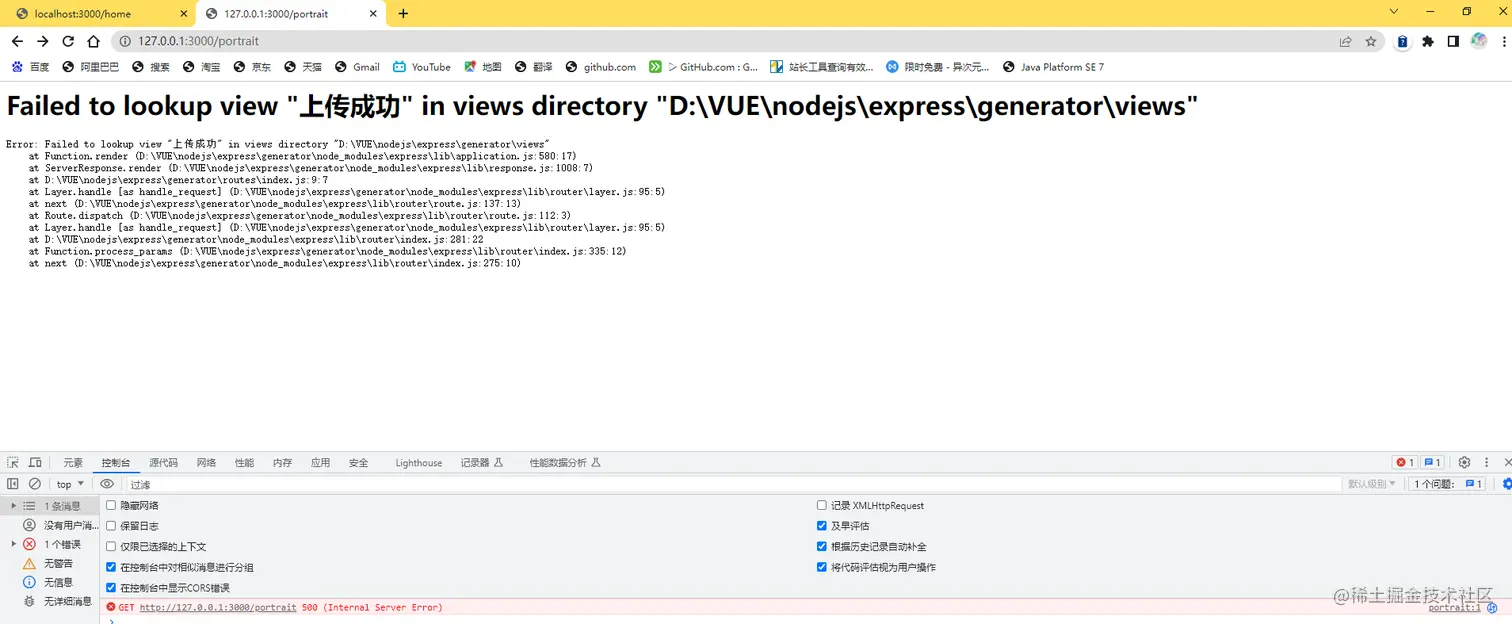Uncheck 在控制台中显示CORS错误
1512x624 pixels.
point(111,588)
